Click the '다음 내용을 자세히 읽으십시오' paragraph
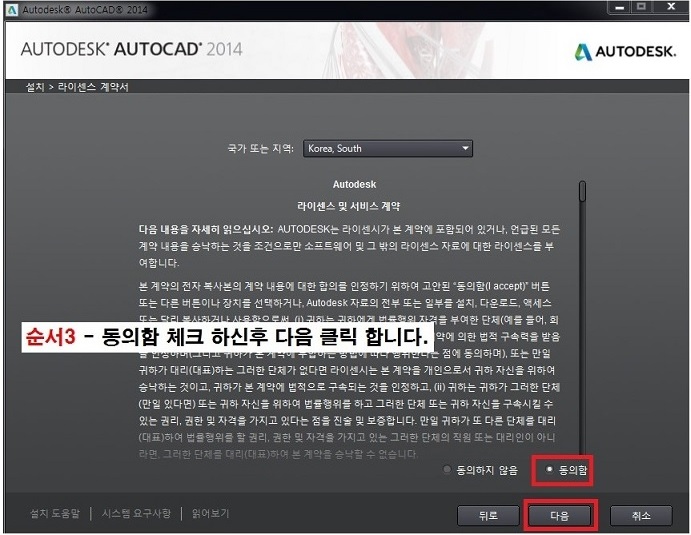 pos(349,246)
